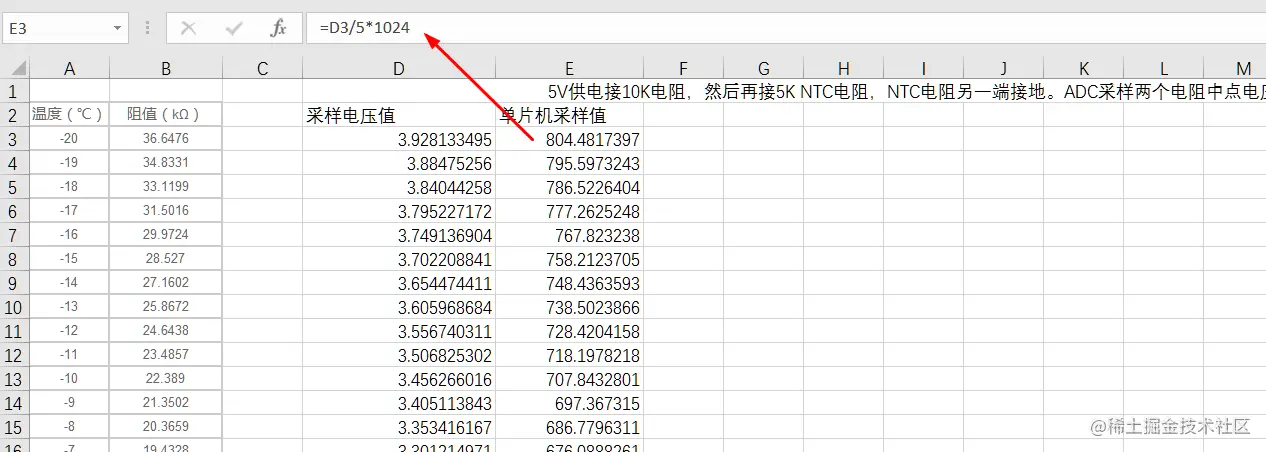Screen dimensions: 1266x452
Task: Select cell with resistance 33.1199
Action: pyautogui.click(x=166, y=187)
